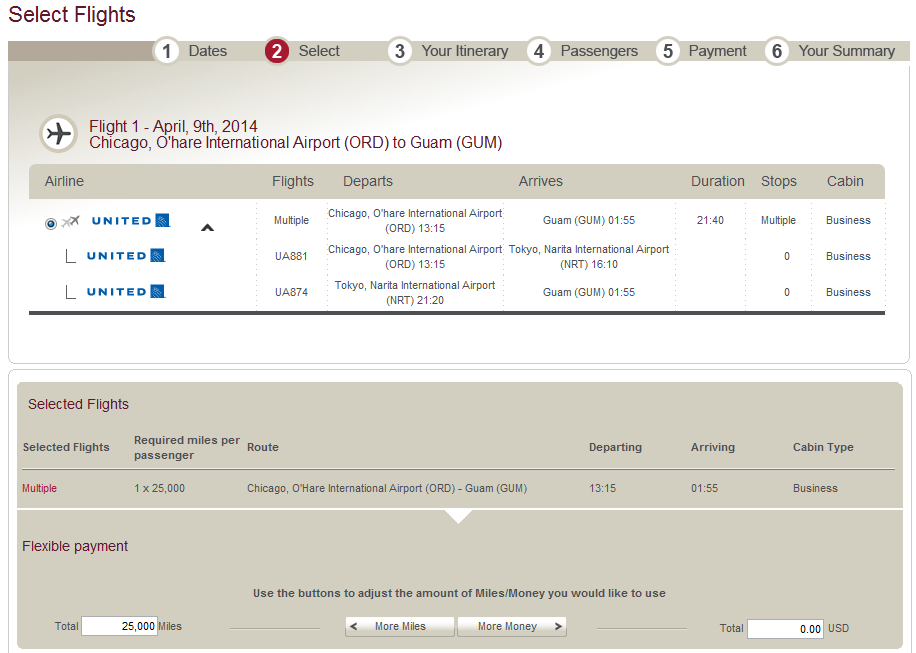
Task: Click the Duration column header
Action: point(717,181)
